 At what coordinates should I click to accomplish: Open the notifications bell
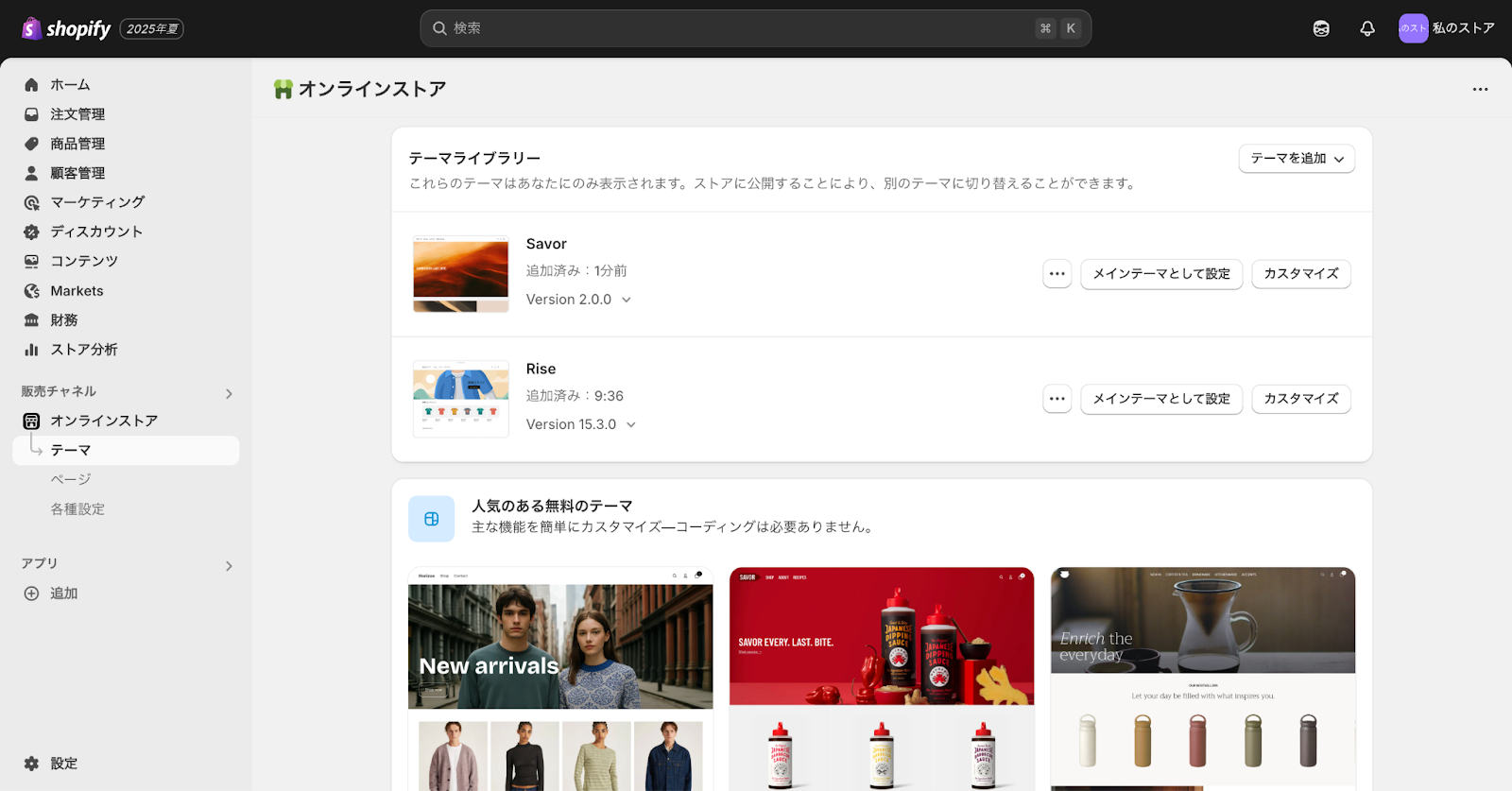click(1367, 28)
